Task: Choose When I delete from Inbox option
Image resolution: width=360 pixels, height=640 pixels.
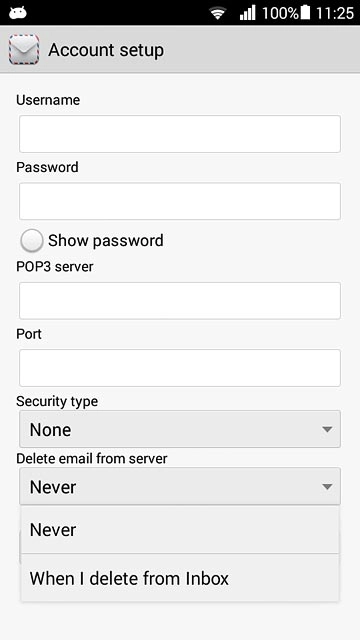Action: pos(180,578)
